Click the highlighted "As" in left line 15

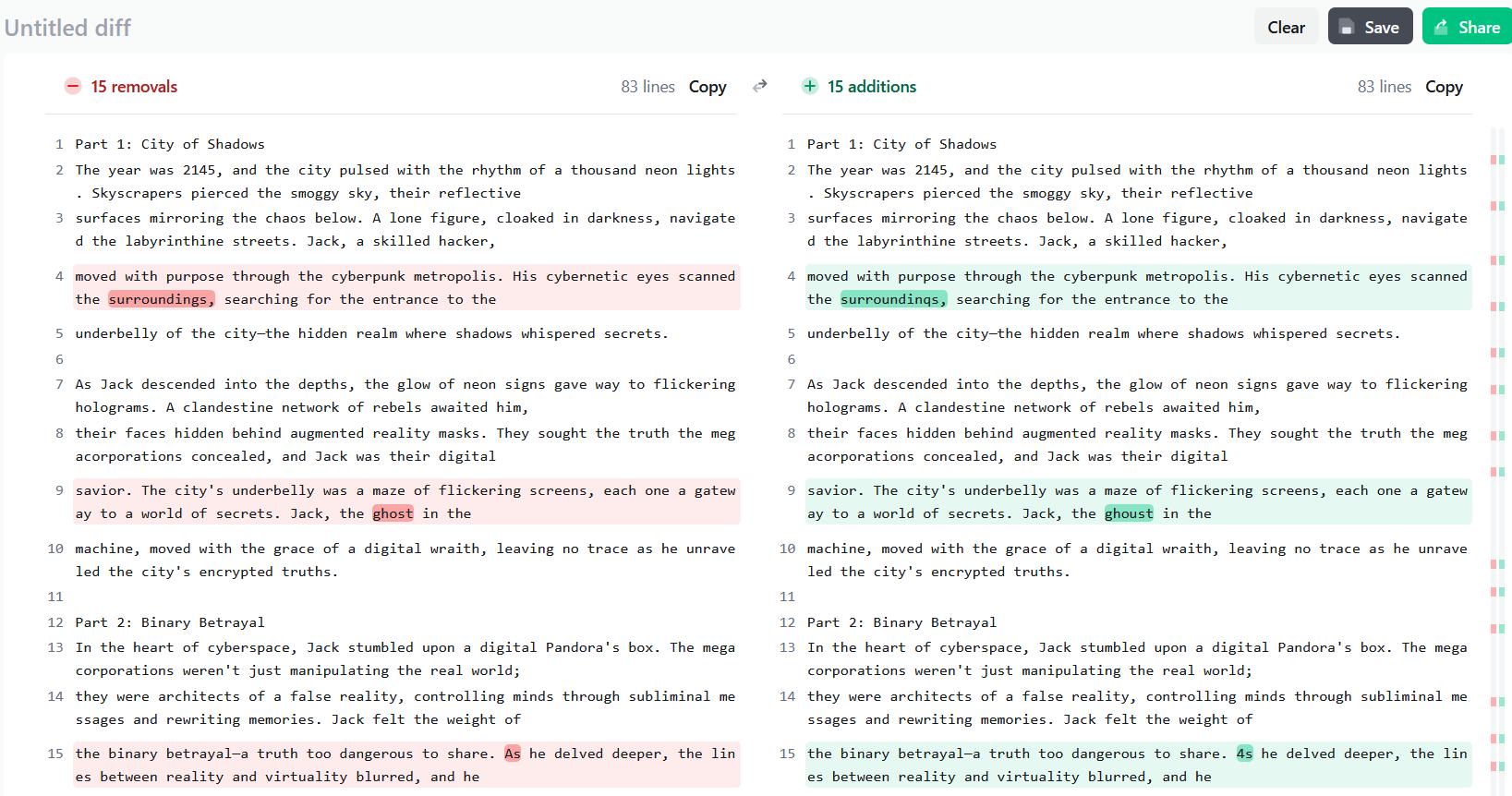click(x=513, y=754)
